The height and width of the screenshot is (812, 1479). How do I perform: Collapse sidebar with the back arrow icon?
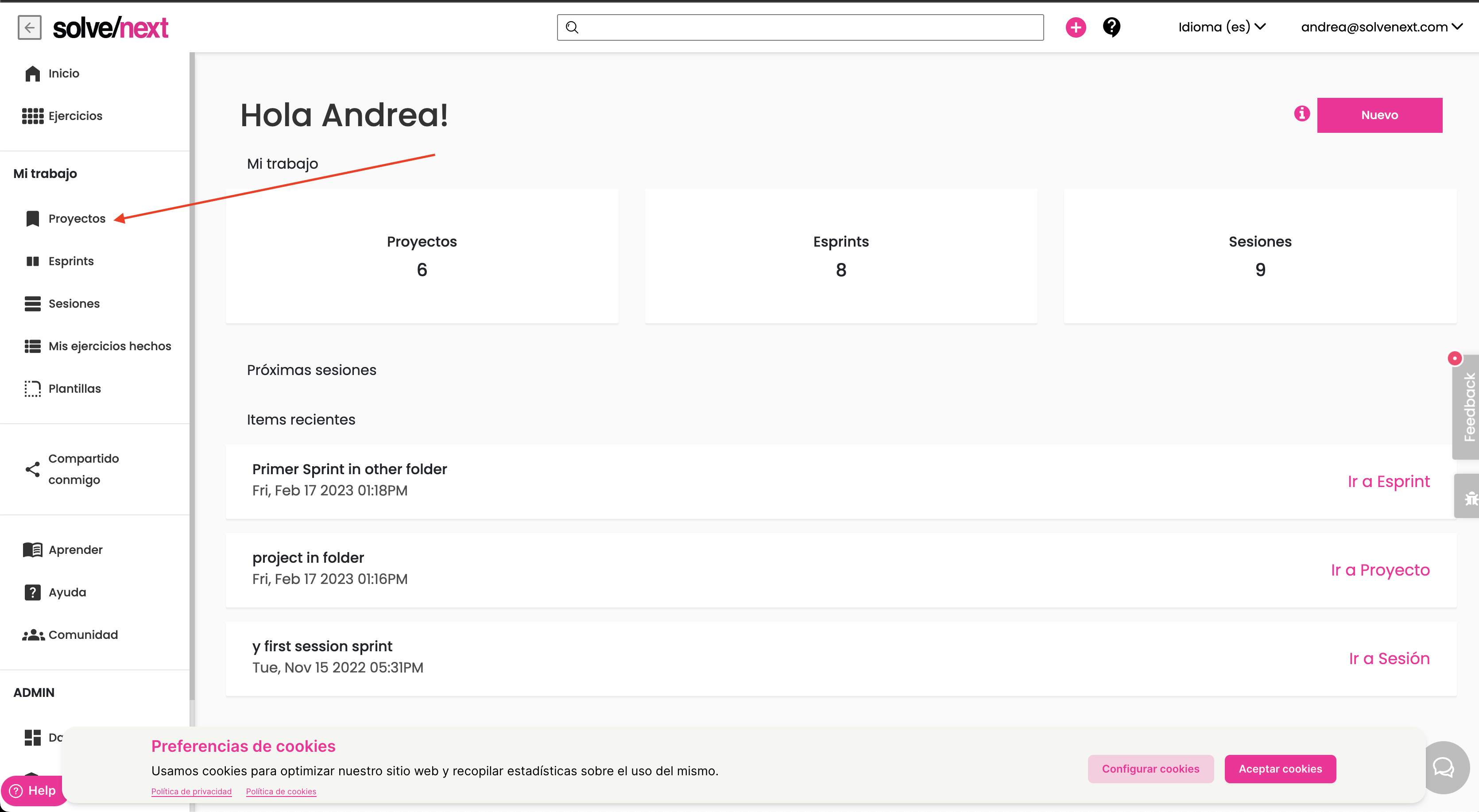pos(29,27)
